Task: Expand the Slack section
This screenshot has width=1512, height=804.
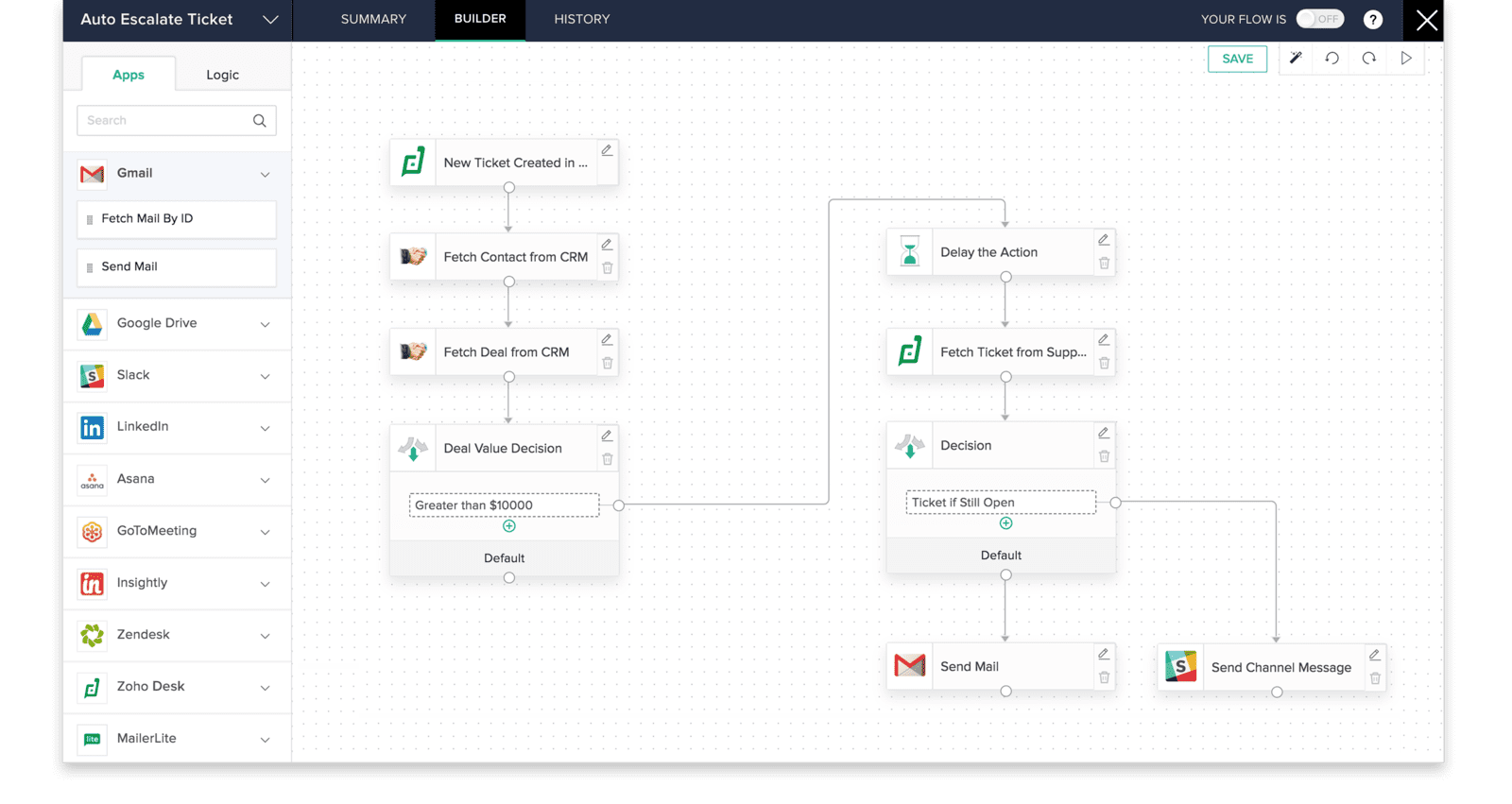Action: 266,377
